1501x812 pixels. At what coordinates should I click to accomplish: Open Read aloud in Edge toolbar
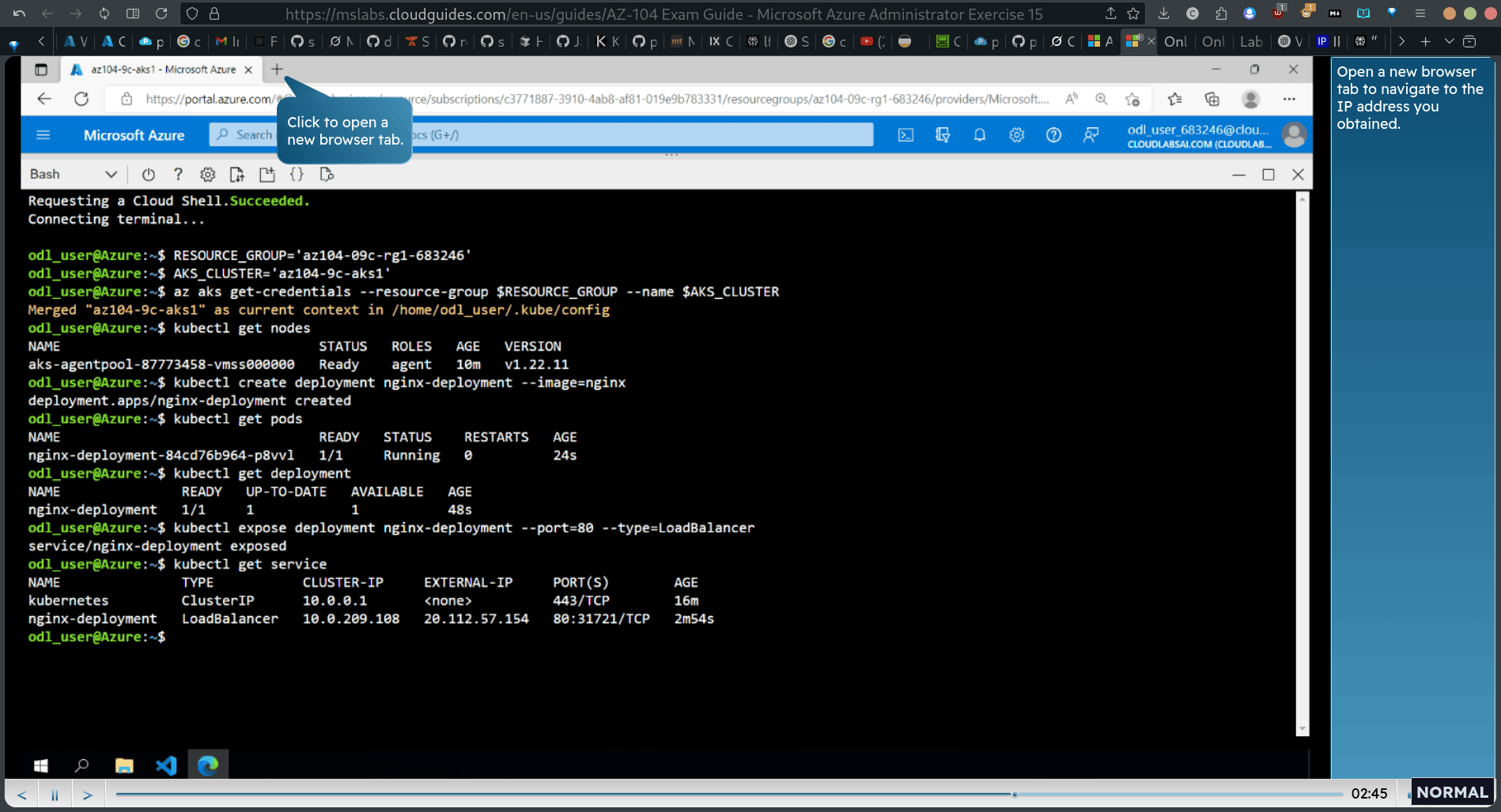coord(1072,99)
